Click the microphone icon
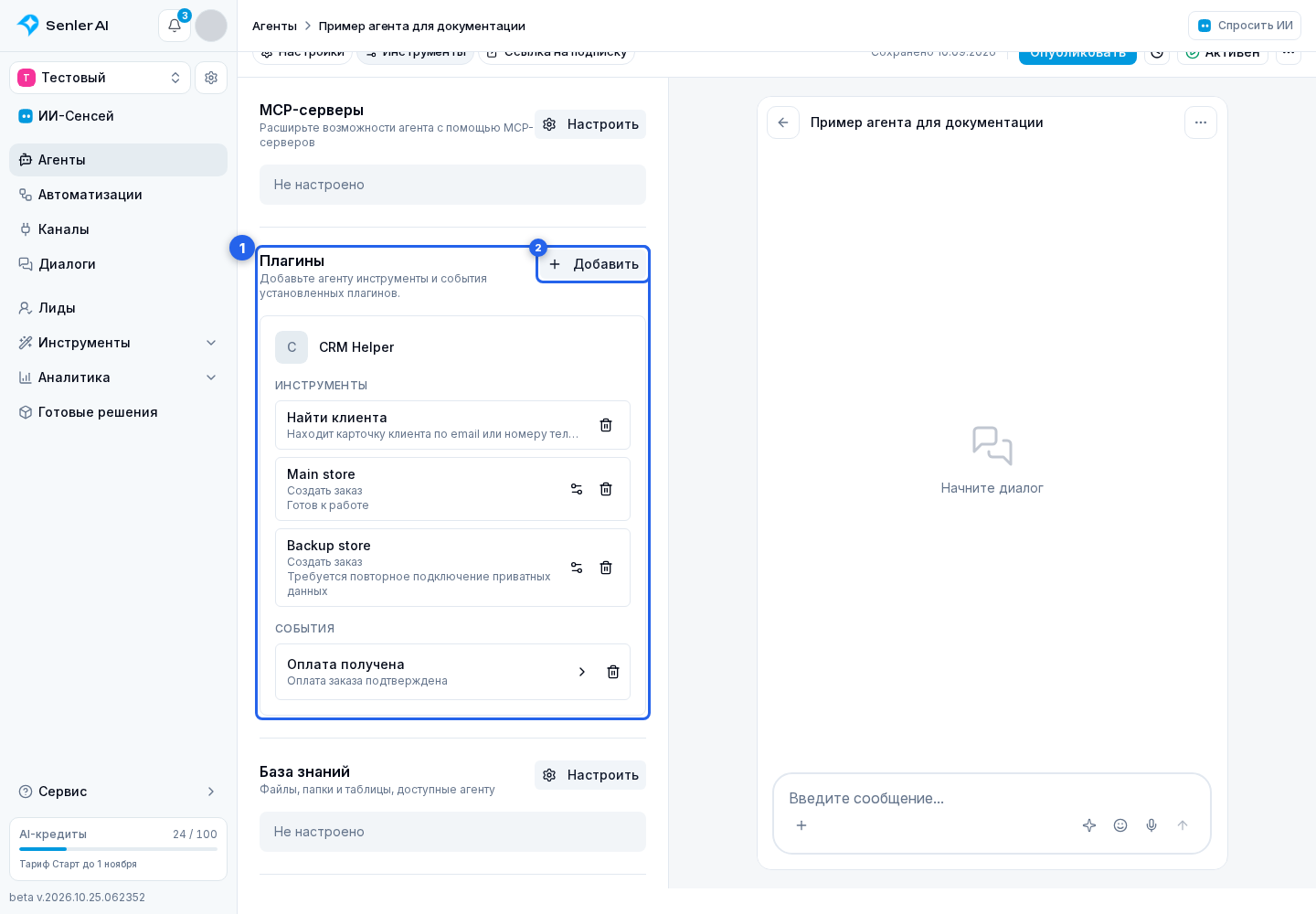1316x914 pixels. point(1151,825)
